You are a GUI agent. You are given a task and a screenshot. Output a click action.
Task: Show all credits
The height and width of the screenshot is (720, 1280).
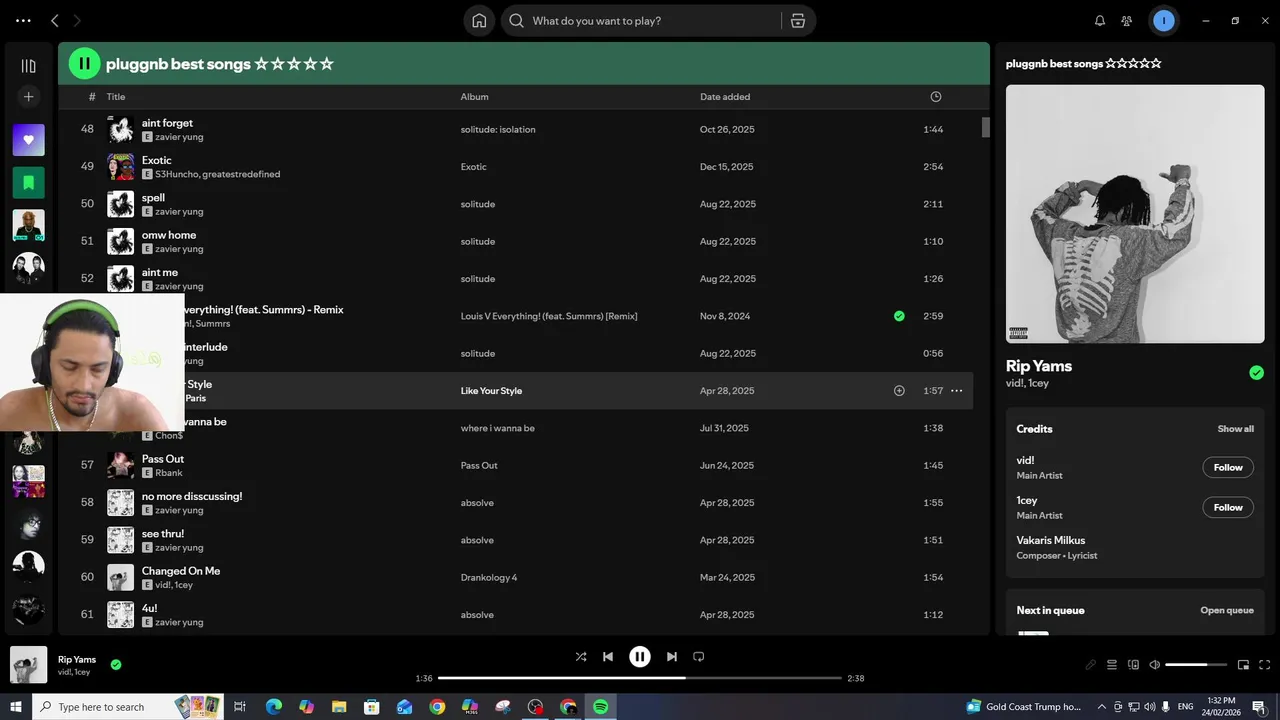[1235, 429]
